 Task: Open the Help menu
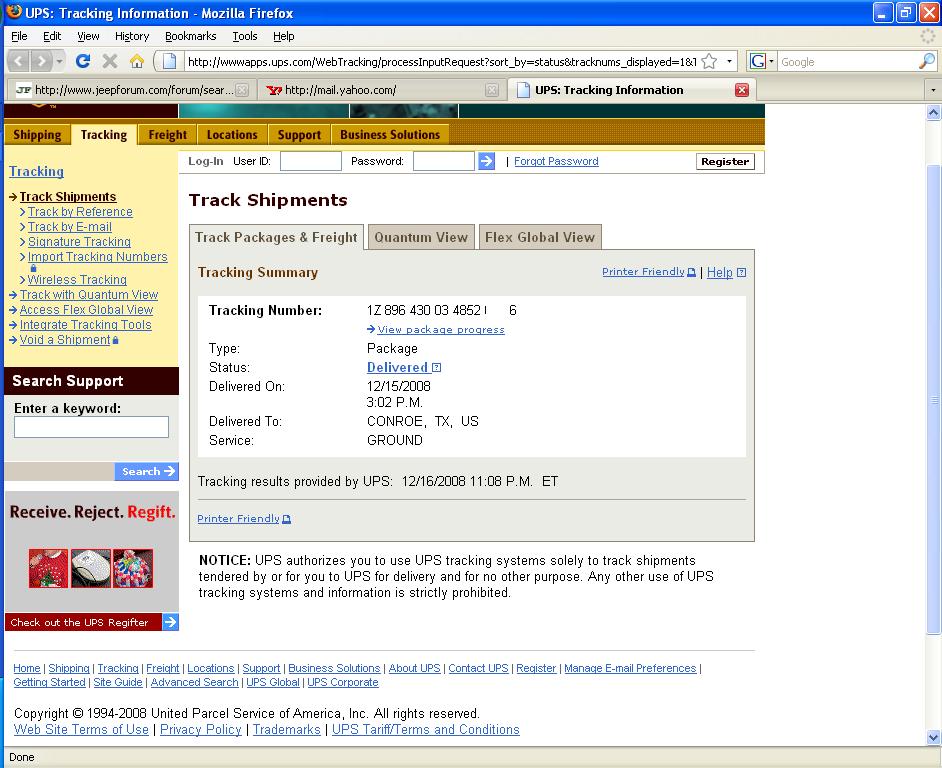284,36
